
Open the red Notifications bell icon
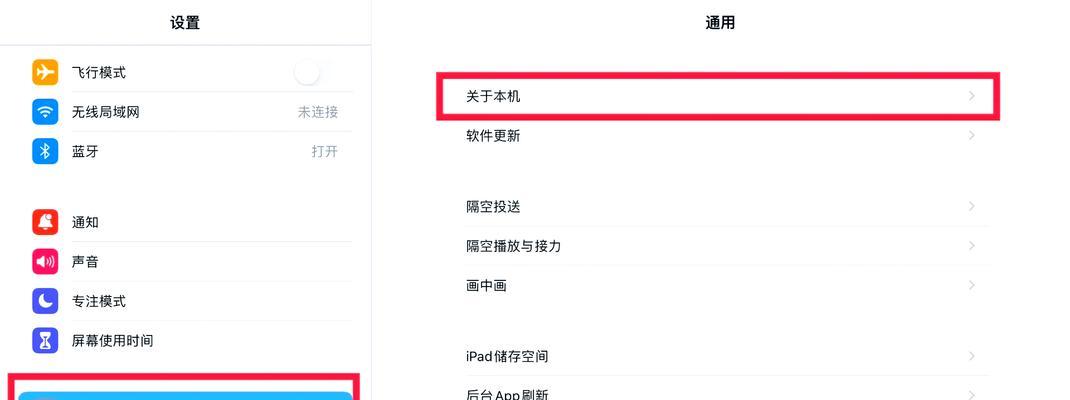(45, 223)
